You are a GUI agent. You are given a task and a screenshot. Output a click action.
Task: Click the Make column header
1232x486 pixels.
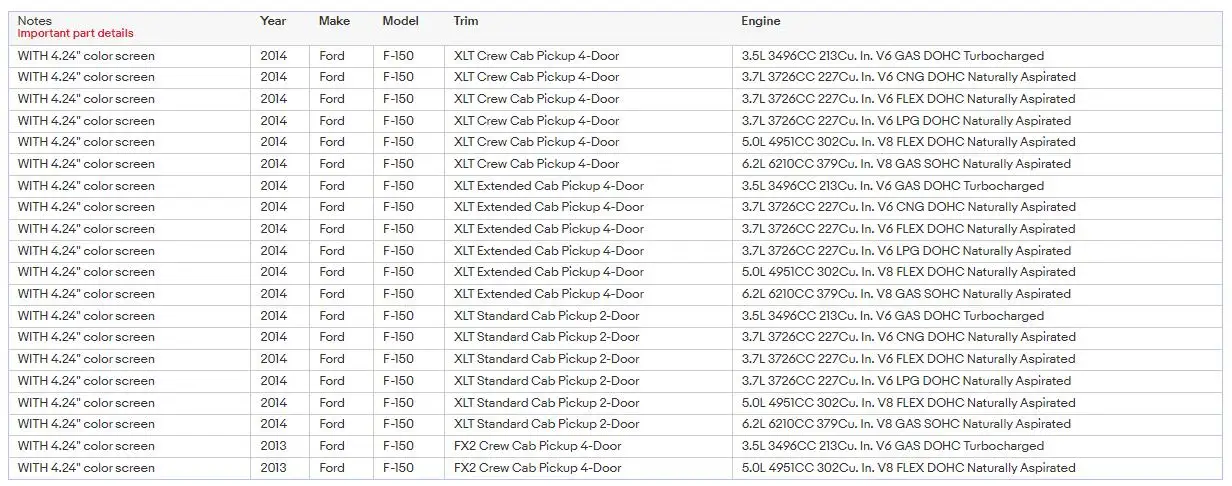click(334, 20)
